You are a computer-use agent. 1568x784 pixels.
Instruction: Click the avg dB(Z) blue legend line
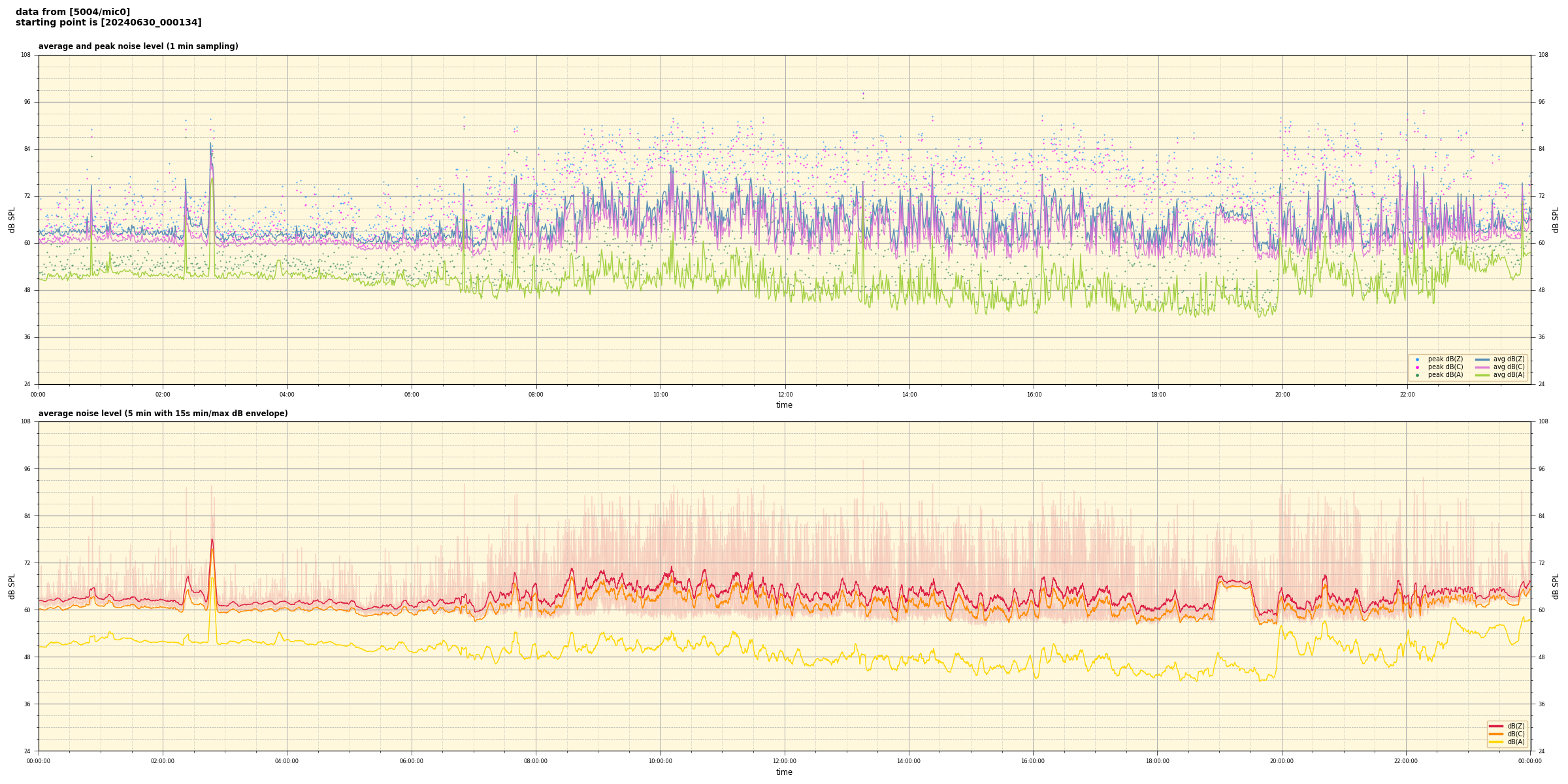click(x=1482, y=359)
